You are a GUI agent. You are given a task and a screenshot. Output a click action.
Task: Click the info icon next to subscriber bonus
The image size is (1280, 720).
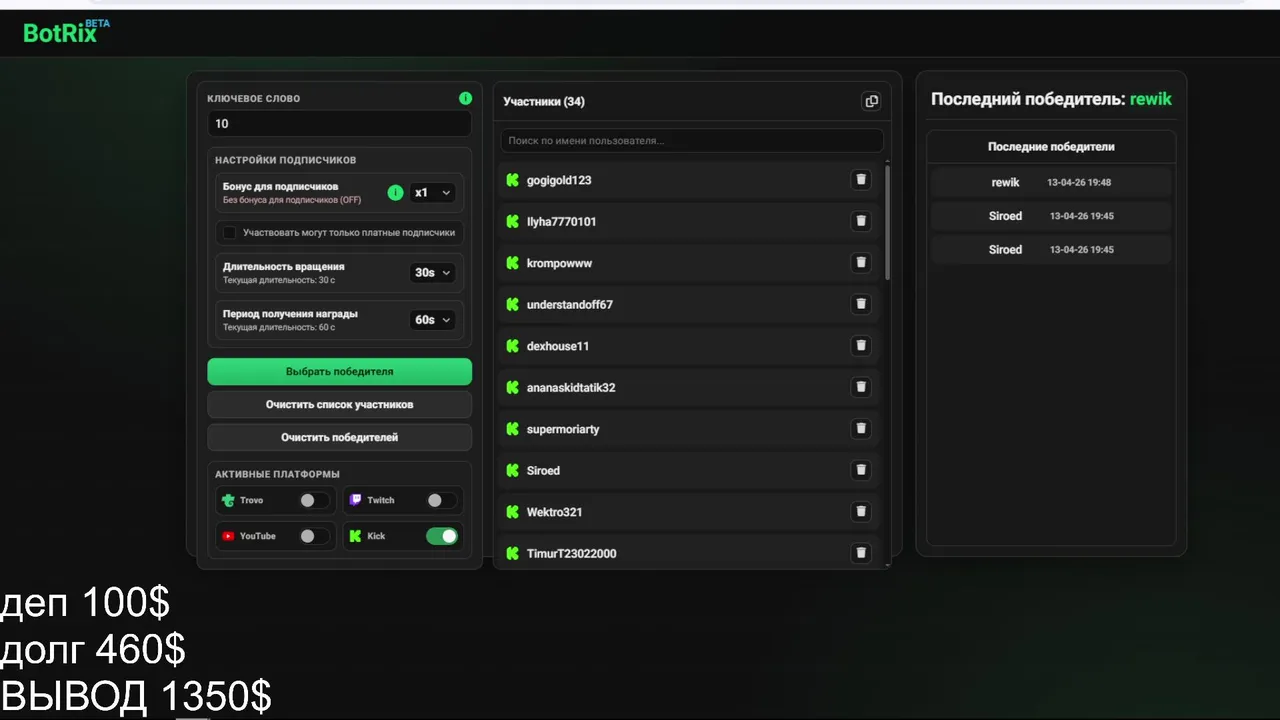[395, 192]
